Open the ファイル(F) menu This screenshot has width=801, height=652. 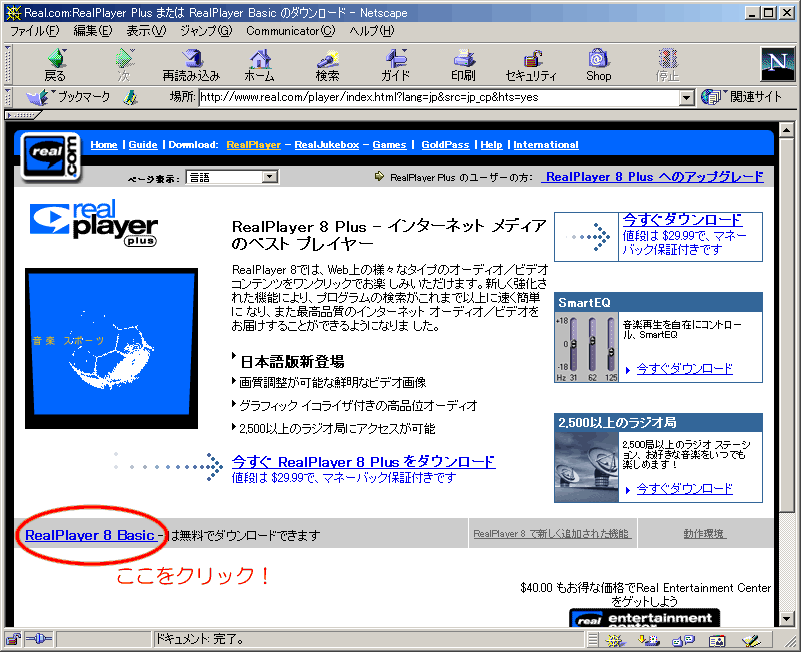(x=34, y=31)
